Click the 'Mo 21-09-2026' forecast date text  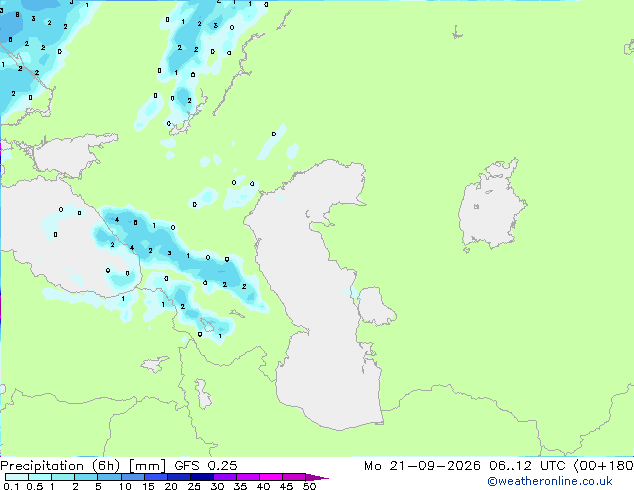[x=422, y=466]
